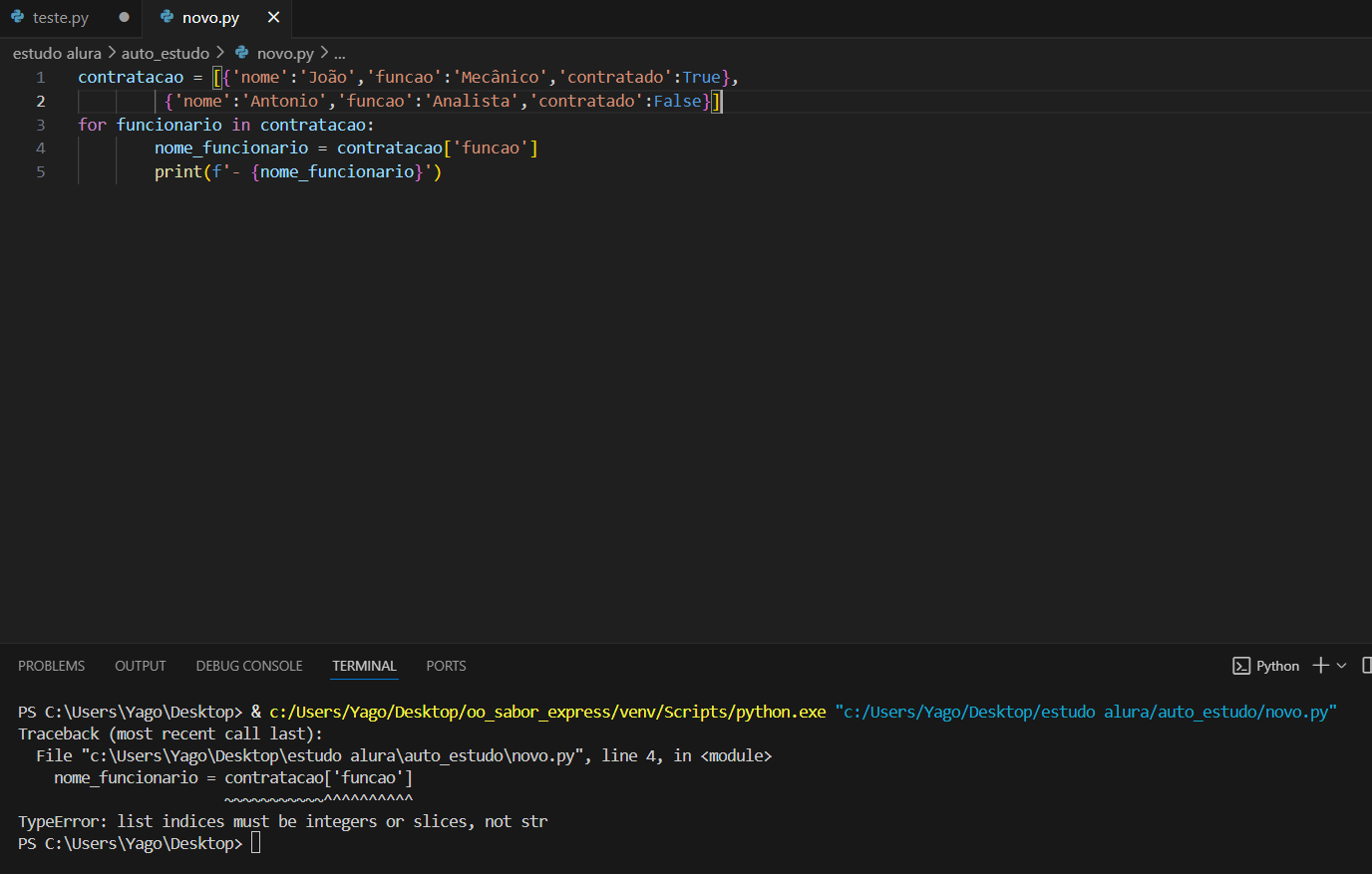Viewport: 1372px width, 874px height.
Task: Click the python.exe path in terminal command
Action: 547,712
